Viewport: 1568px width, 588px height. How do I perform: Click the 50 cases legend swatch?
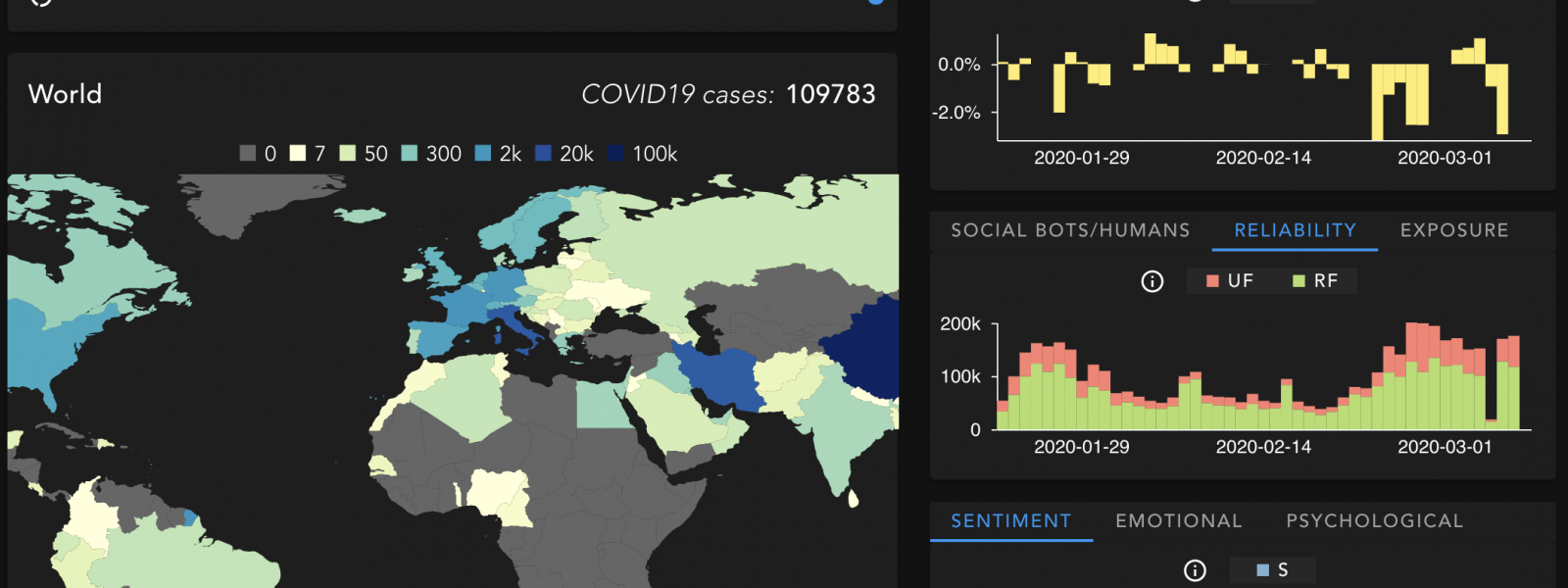(x=348, y=154)
